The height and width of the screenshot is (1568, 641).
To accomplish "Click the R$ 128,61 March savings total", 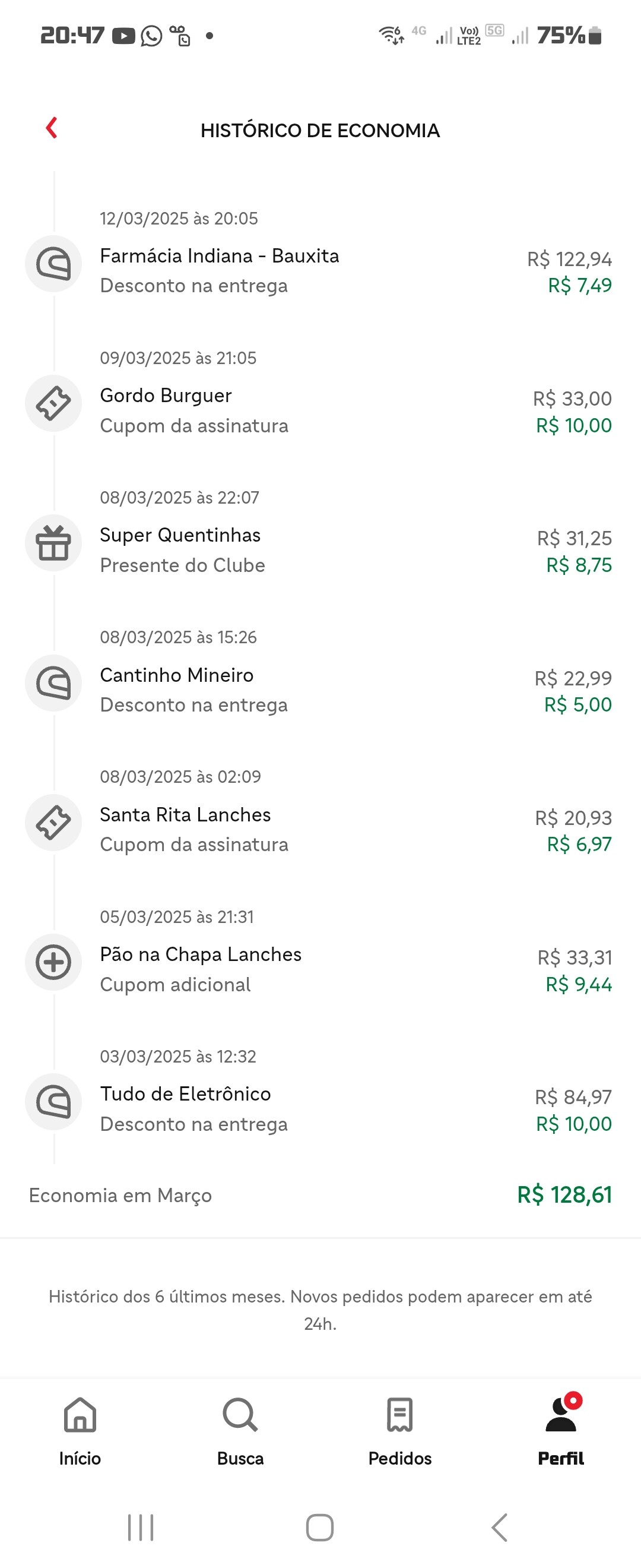I will pos(564,1194).
